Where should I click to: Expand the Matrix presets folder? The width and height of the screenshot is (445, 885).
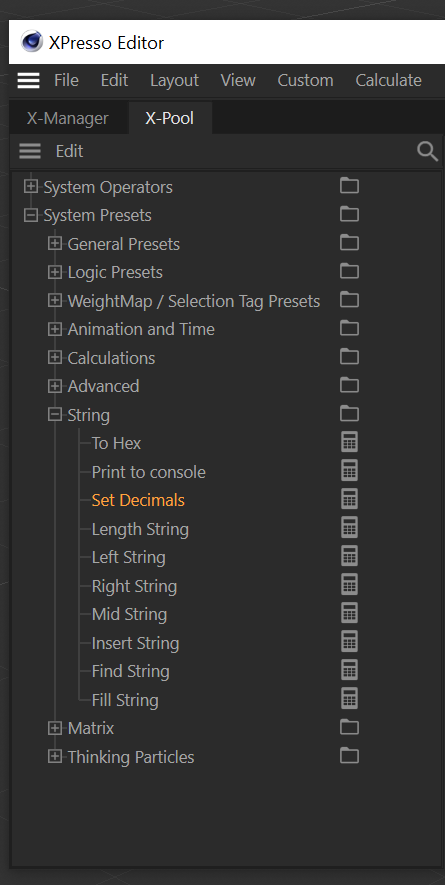[55, 728]
